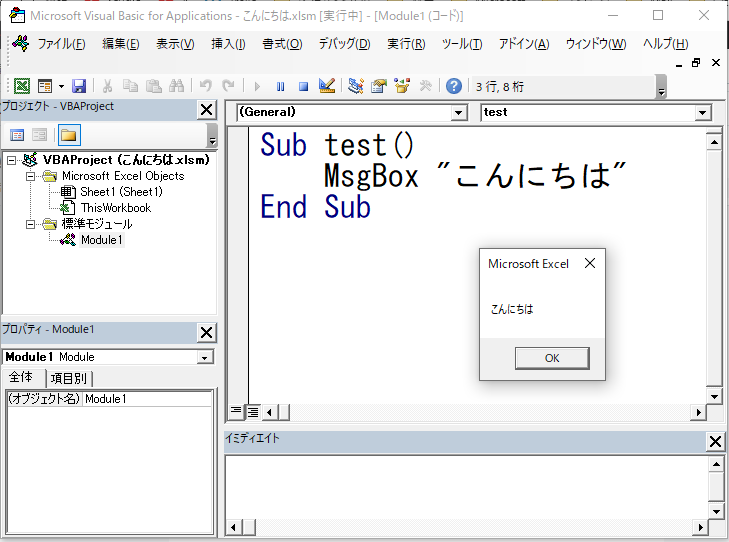Click the Toolbox toolbar icon

pos(425,86)
